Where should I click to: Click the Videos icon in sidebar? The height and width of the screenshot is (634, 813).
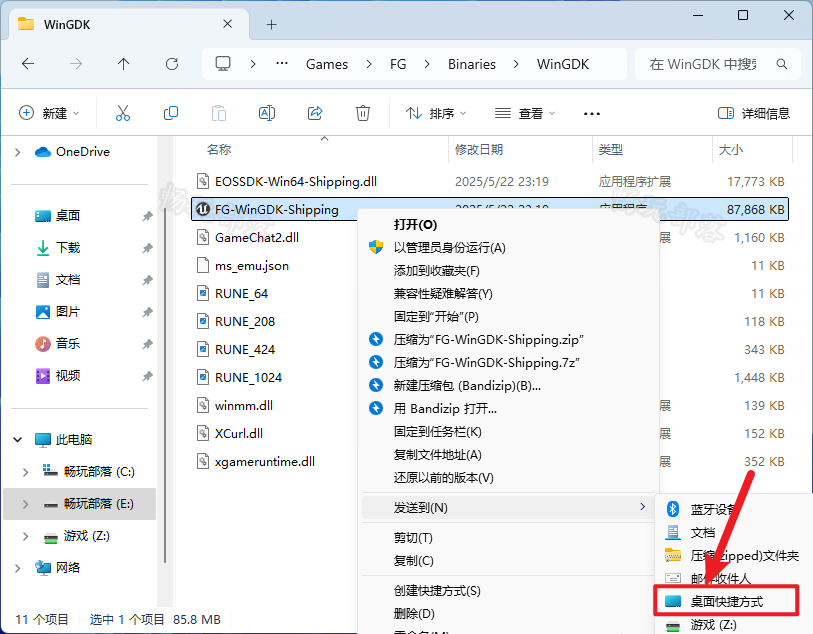click(x=43, y=375)
